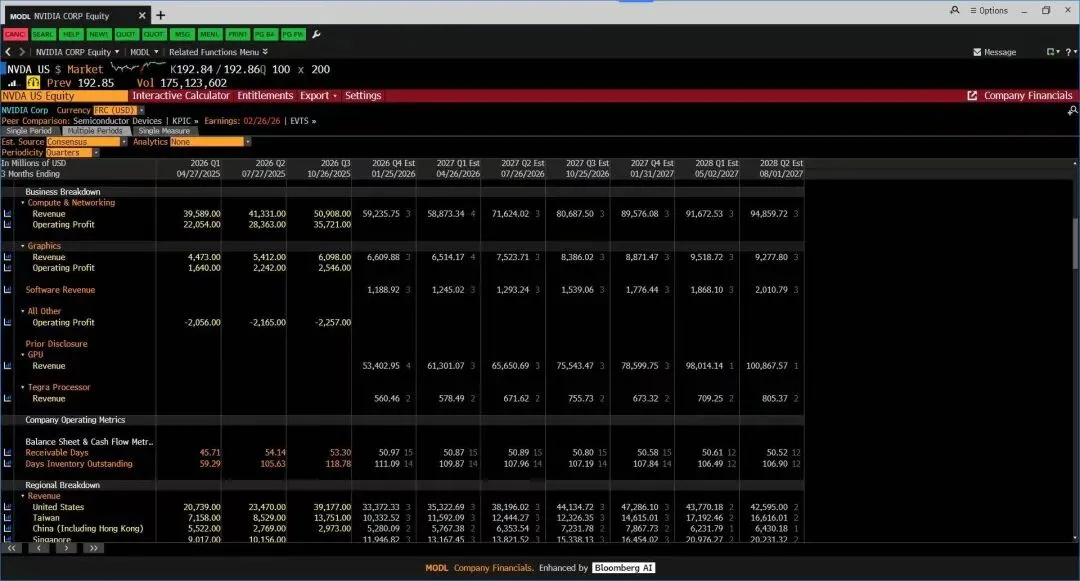Switch to the Single Measure tab

(x=164, y=131)
